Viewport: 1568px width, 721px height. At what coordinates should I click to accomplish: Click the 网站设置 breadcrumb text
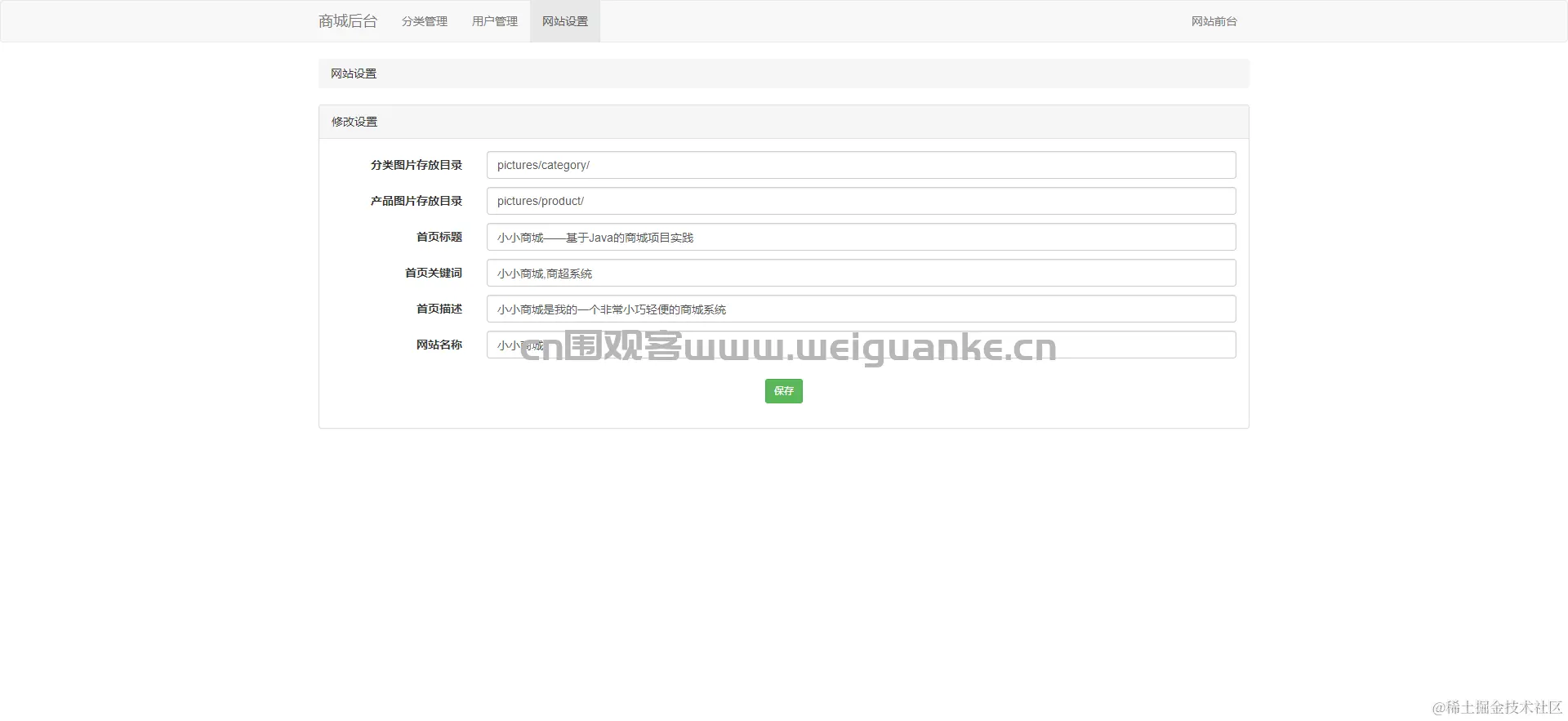coord(354,73)
